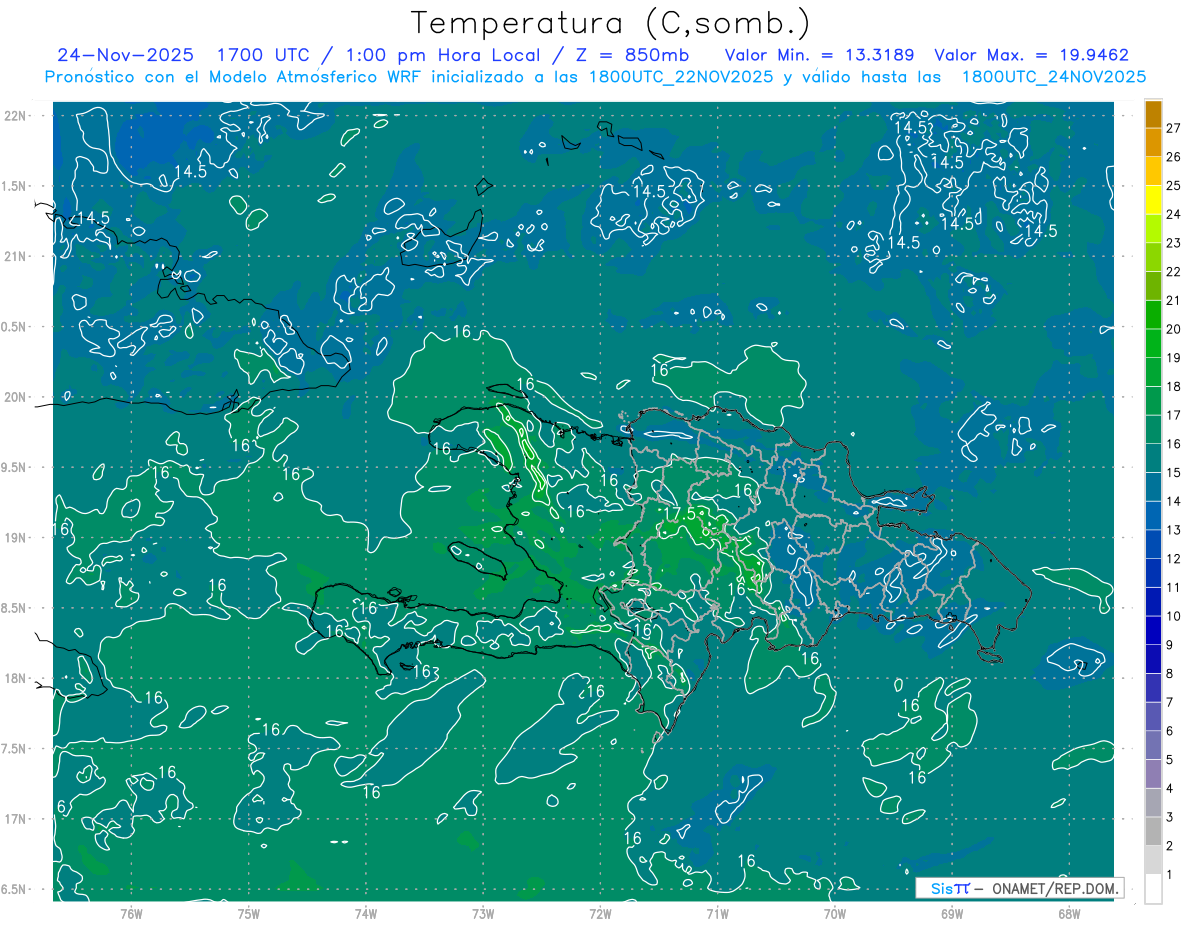Click the '22N' latitude axis label
The width and height of the screenshot is (1200, 927).
point(16,115)
